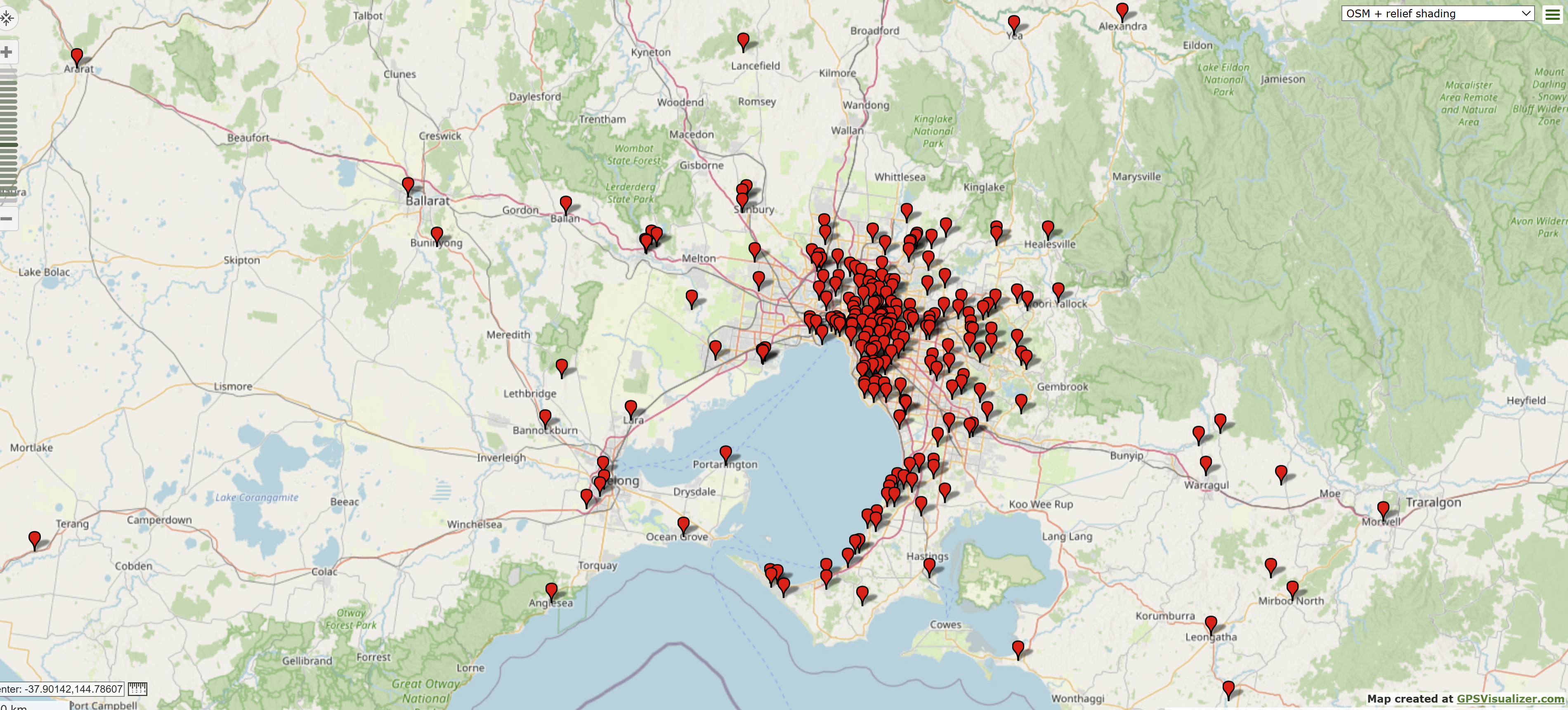Select the red marker at Buninyong
This screenshot has width=1568, height=710.
(x=437, y=236)
